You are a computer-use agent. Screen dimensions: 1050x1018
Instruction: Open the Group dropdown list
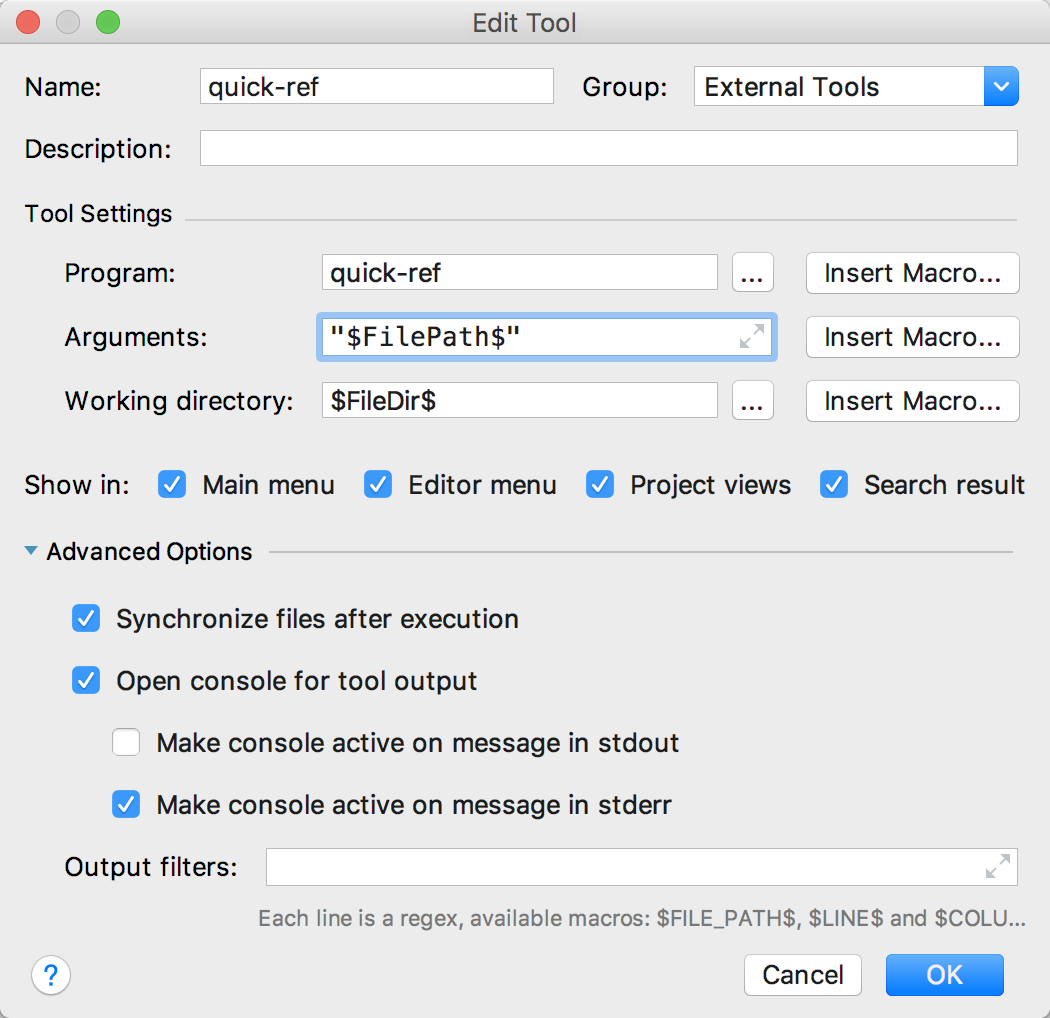click(x=1001, y=87)
